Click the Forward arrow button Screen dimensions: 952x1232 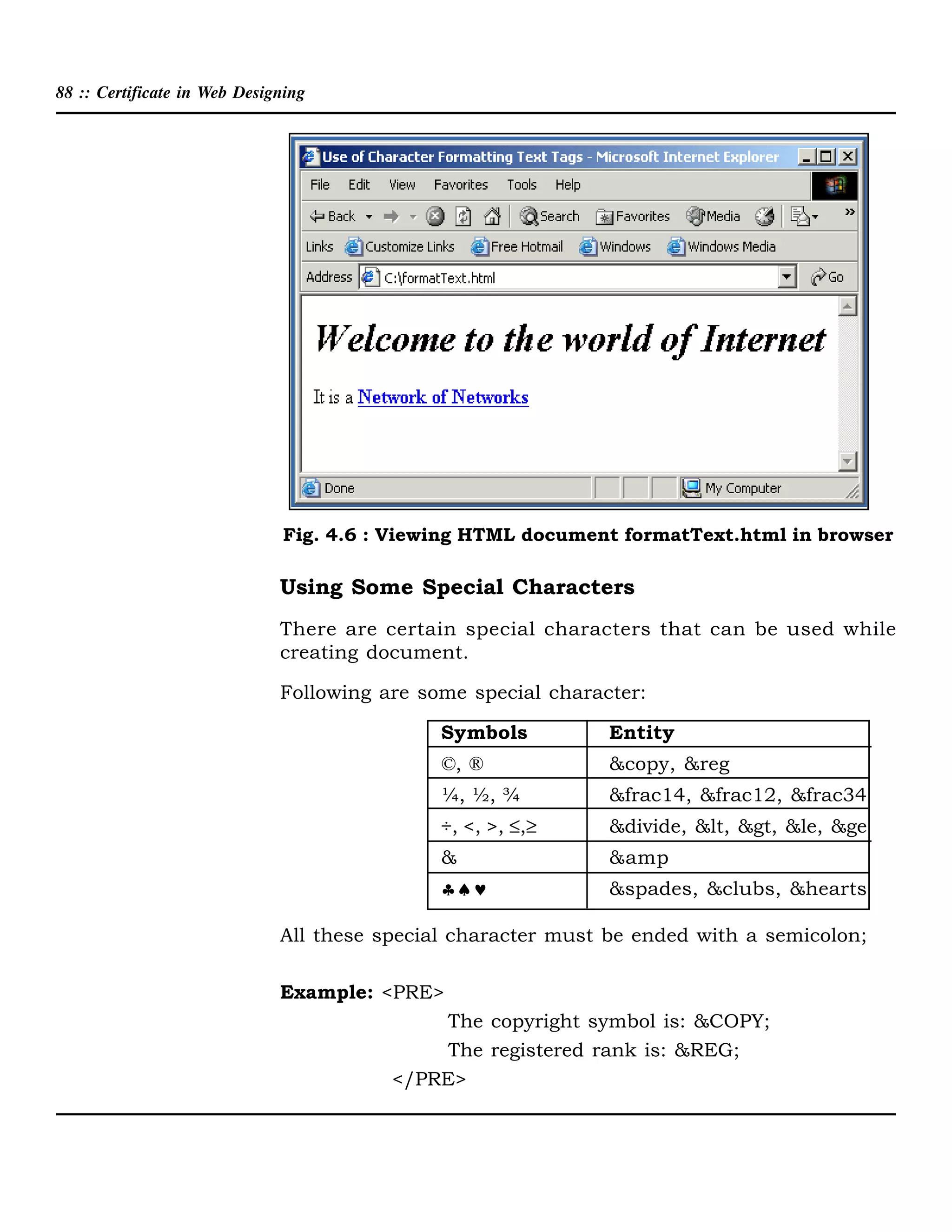[391, 217]
